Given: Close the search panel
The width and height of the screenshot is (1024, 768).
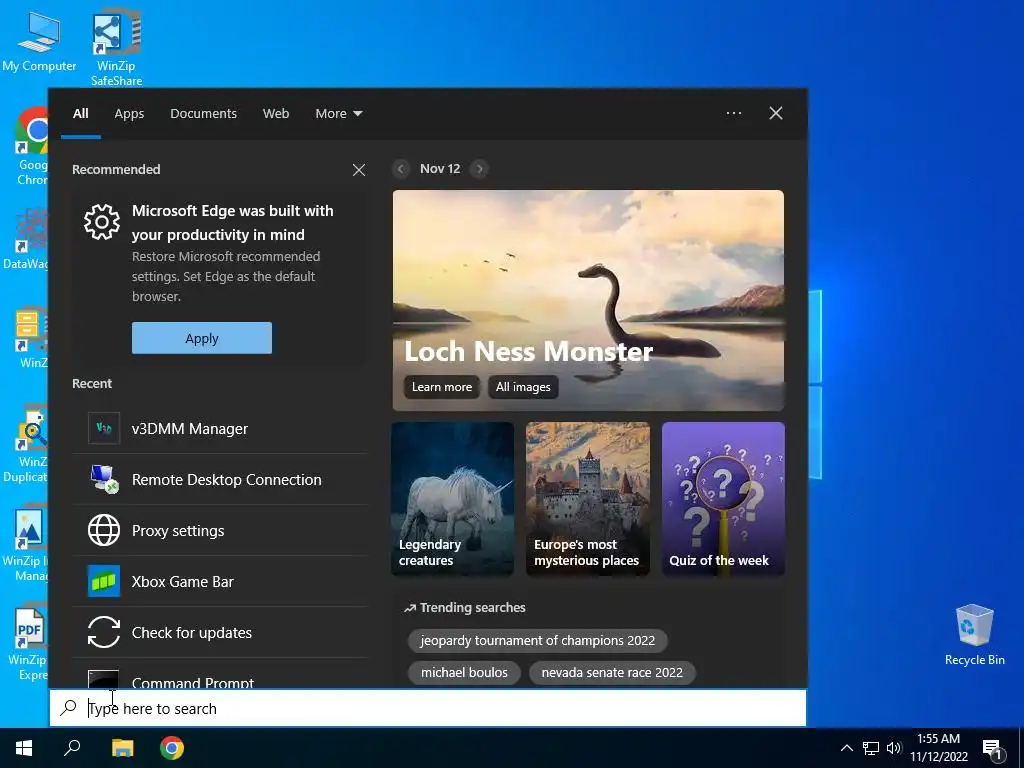Looking at the screenshot, I should 776,113.
